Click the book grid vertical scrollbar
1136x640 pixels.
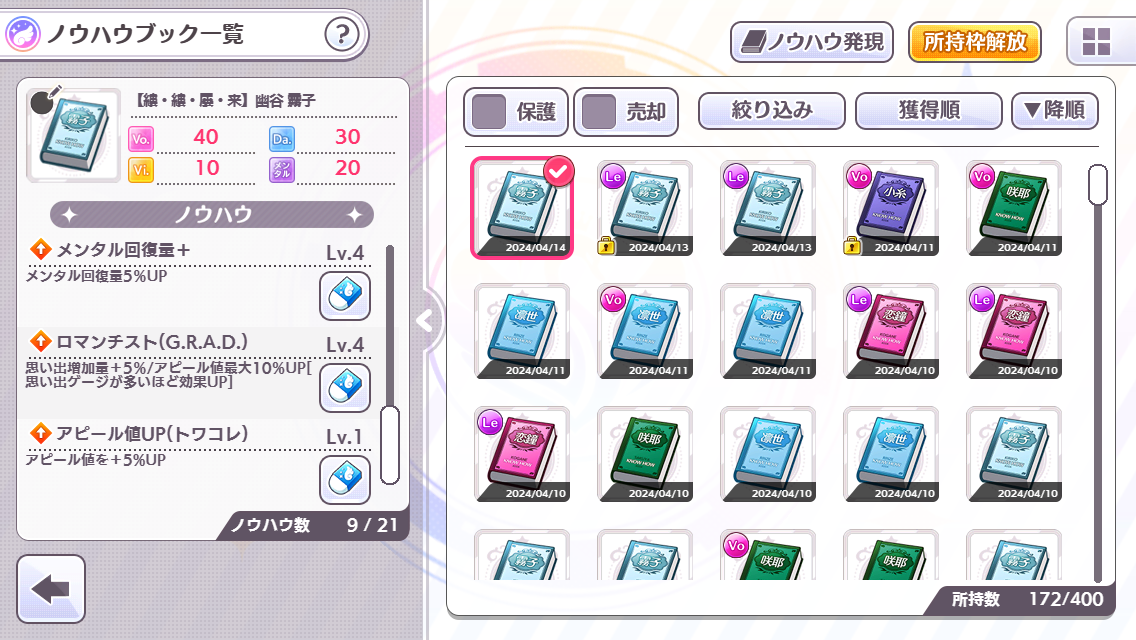tap(1098, 185)
